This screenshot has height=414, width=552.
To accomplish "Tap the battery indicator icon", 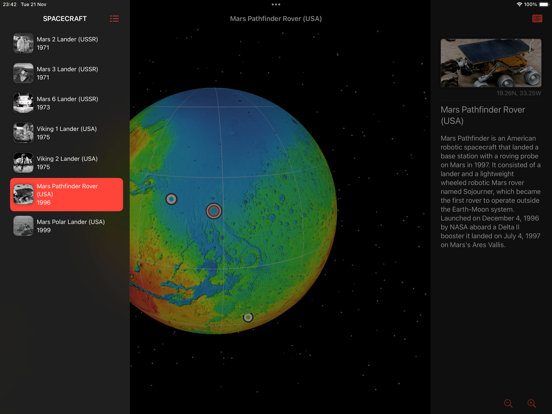I will [x=543, y=5].
